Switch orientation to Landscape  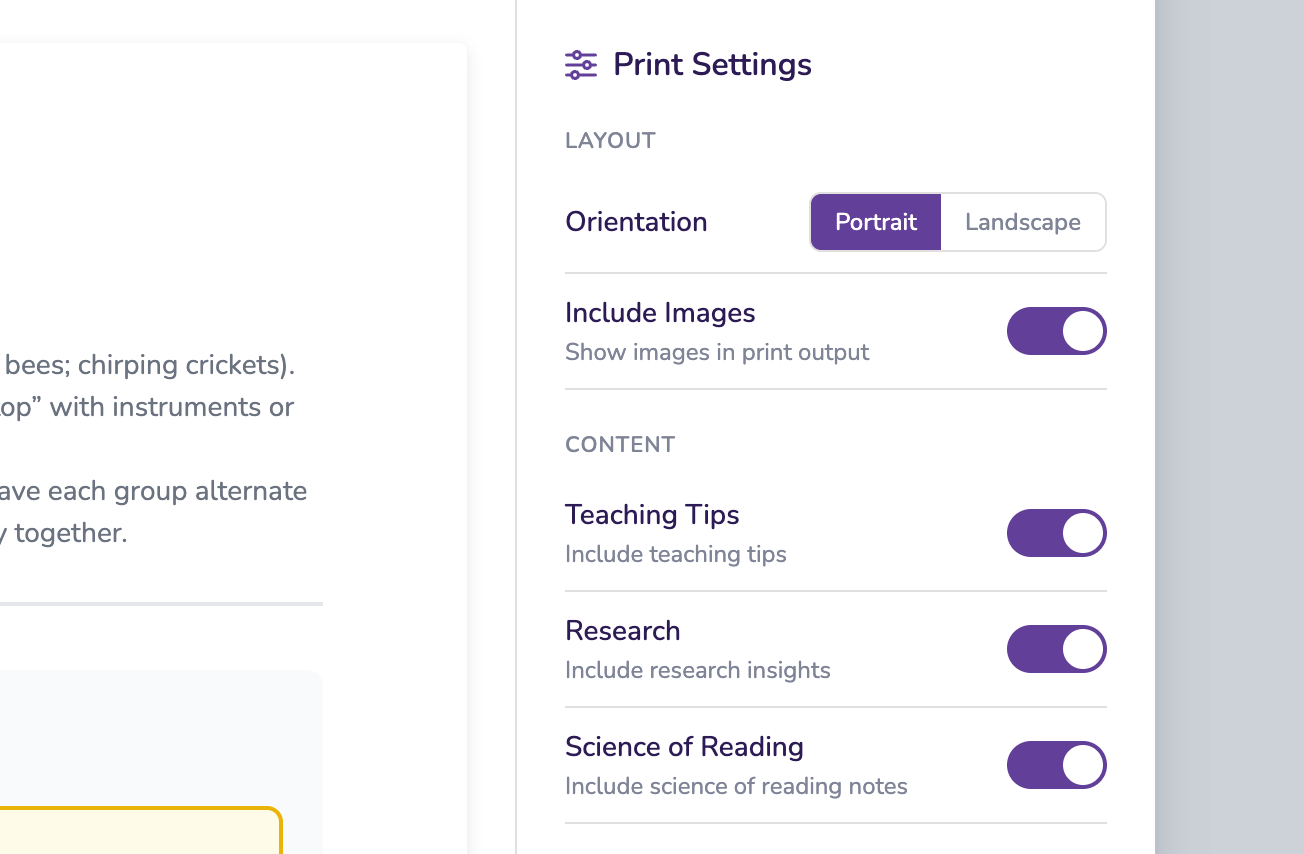click(x=1022, y=222)
